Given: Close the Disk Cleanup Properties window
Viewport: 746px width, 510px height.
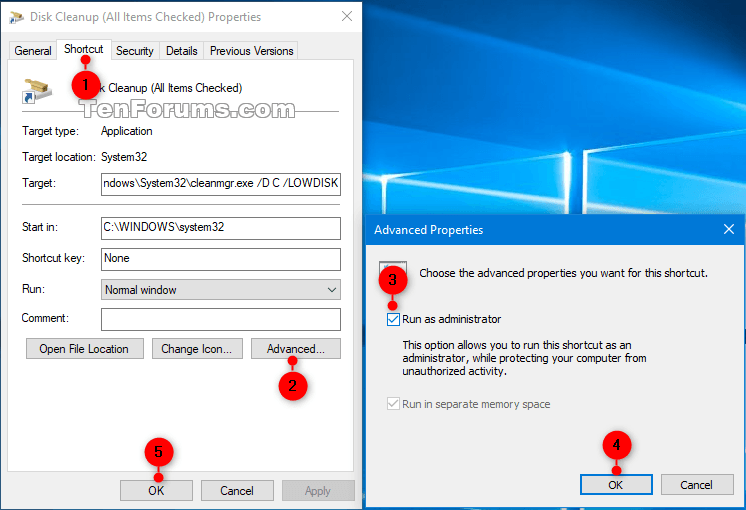Looking at the screenshot, I should point(347,17).
